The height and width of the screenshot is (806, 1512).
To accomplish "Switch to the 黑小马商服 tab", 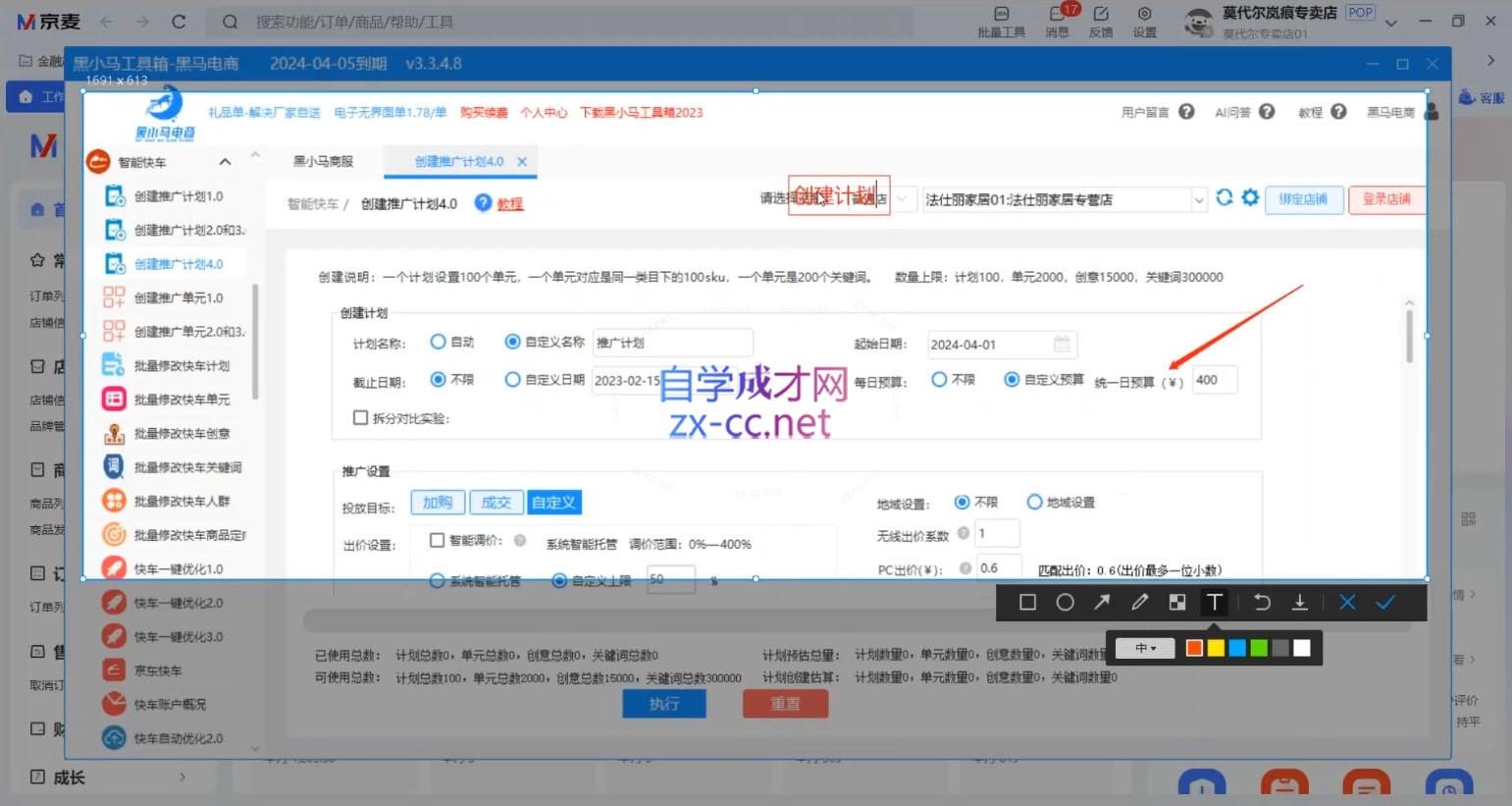I will (323, 161).
